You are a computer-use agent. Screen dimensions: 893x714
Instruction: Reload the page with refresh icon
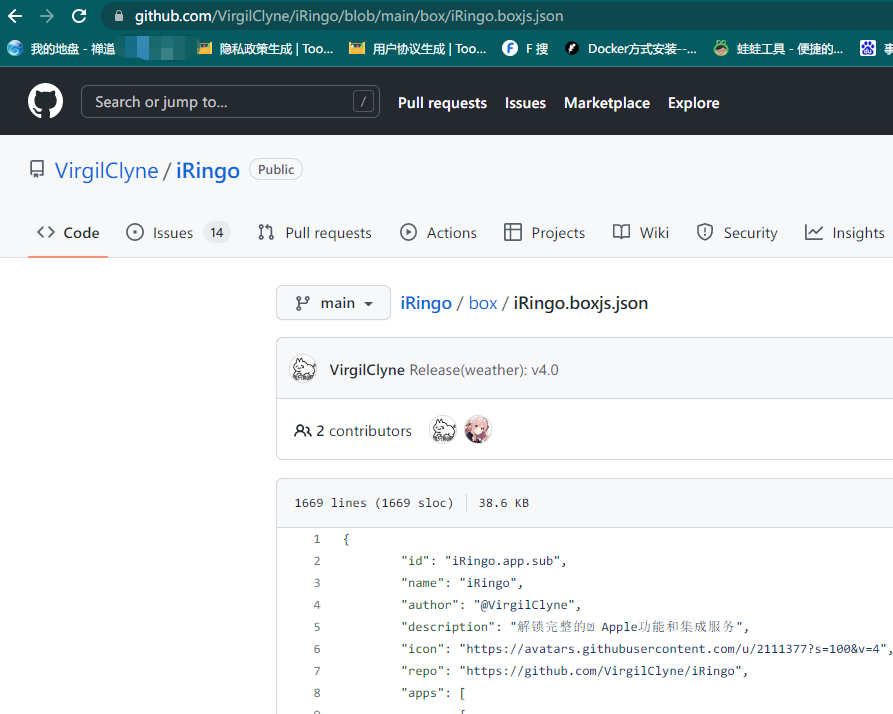79,16
